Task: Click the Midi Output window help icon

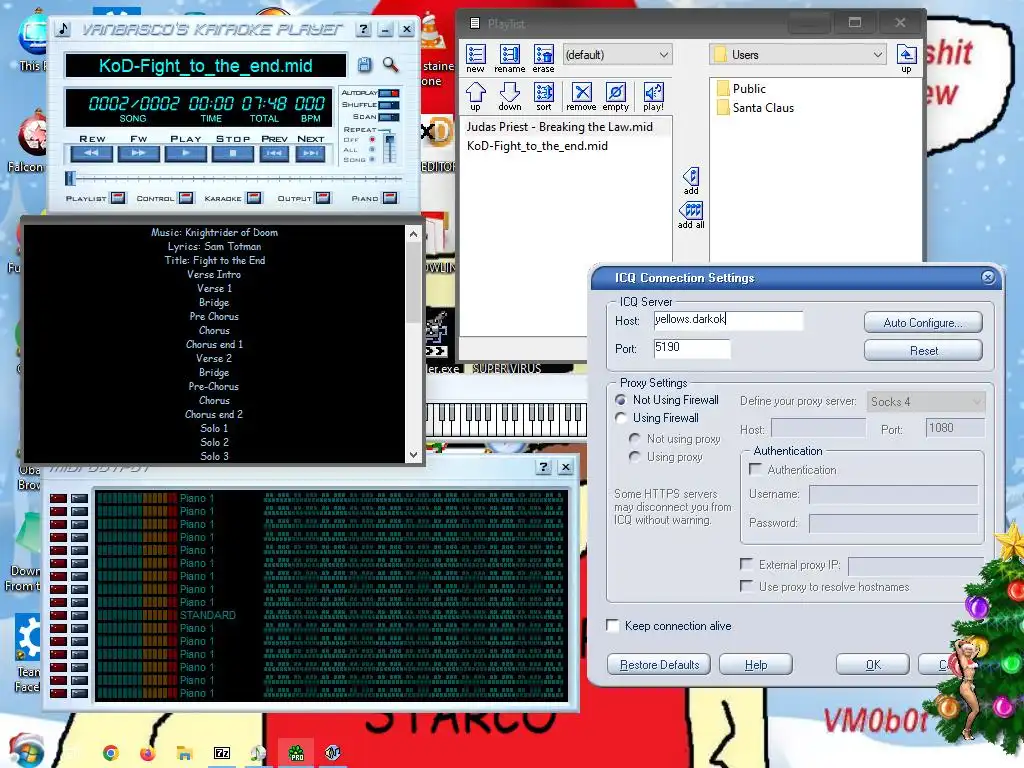Action: (543, 467)
